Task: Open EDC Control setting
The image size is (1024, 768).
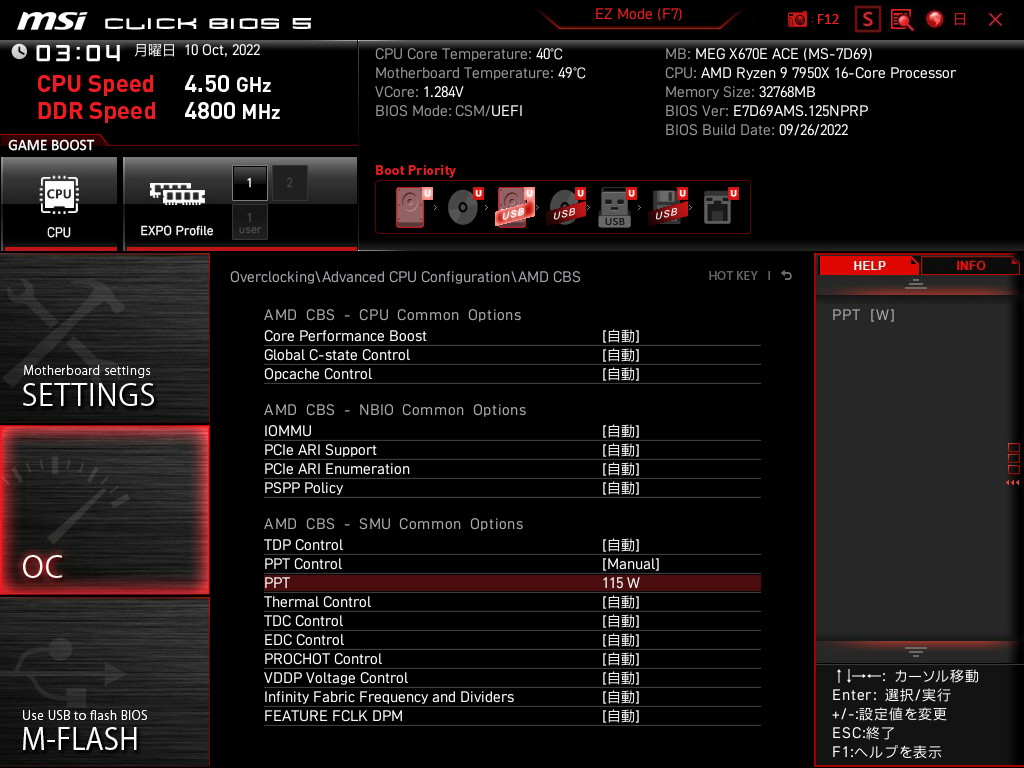Action: tap(512, 639)
